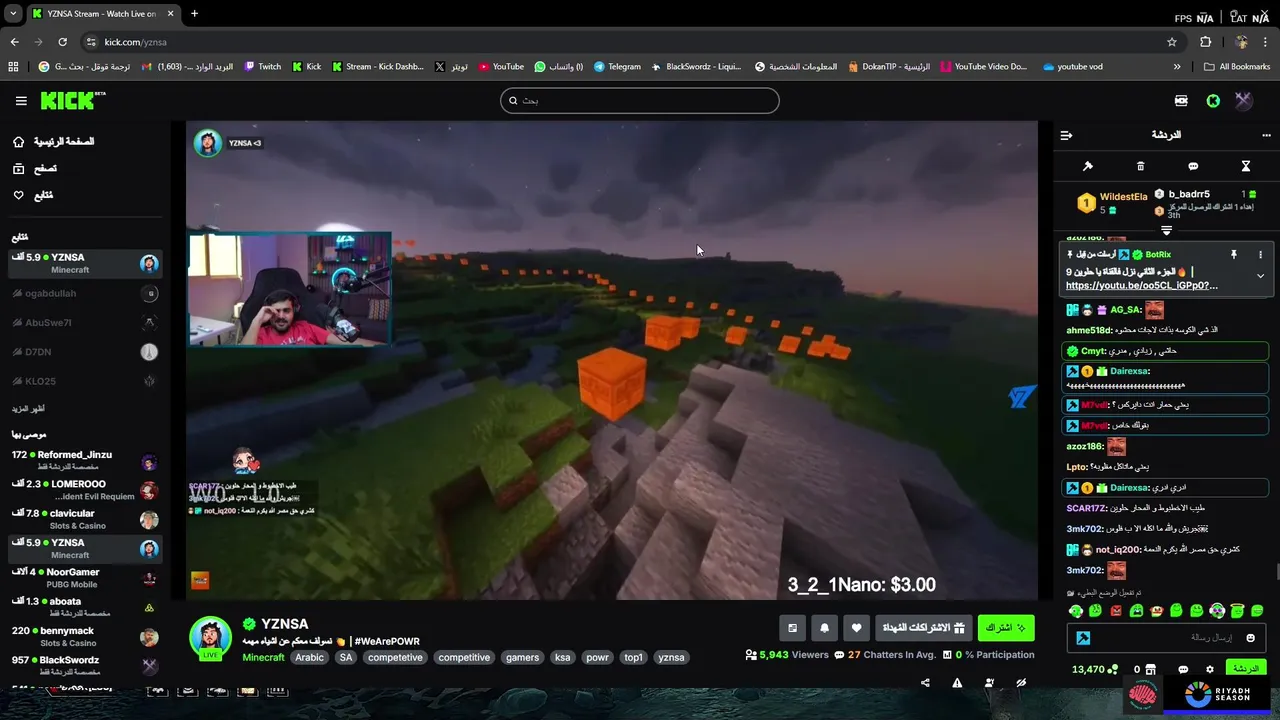Viewport: 1280px width, 720px height.
Task: Click the 13,470 channel points counter
Action: [1094, 669]
